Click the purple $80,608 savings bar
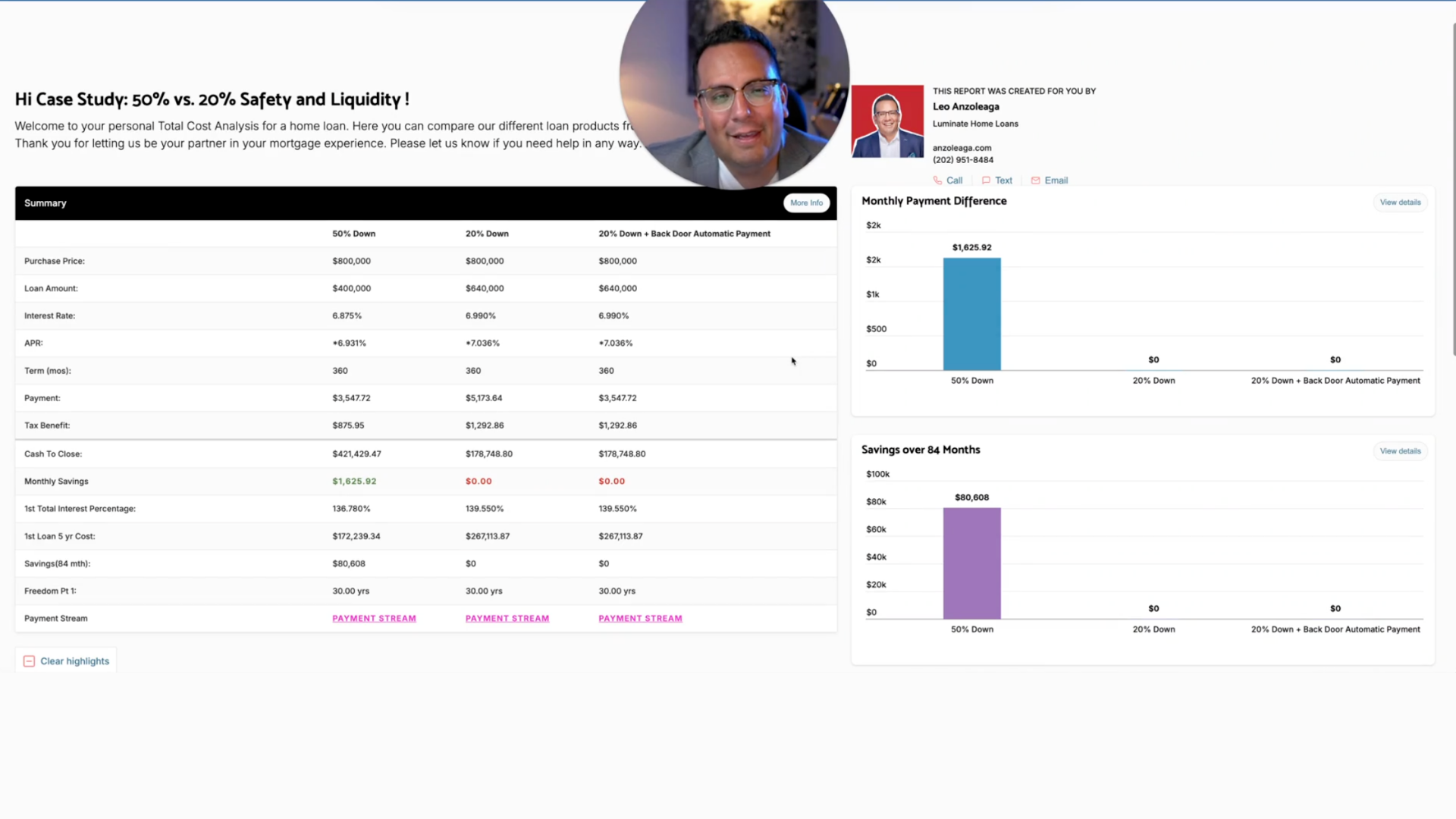This screenshot has width=1456, height=819. [x=971, y=563]
